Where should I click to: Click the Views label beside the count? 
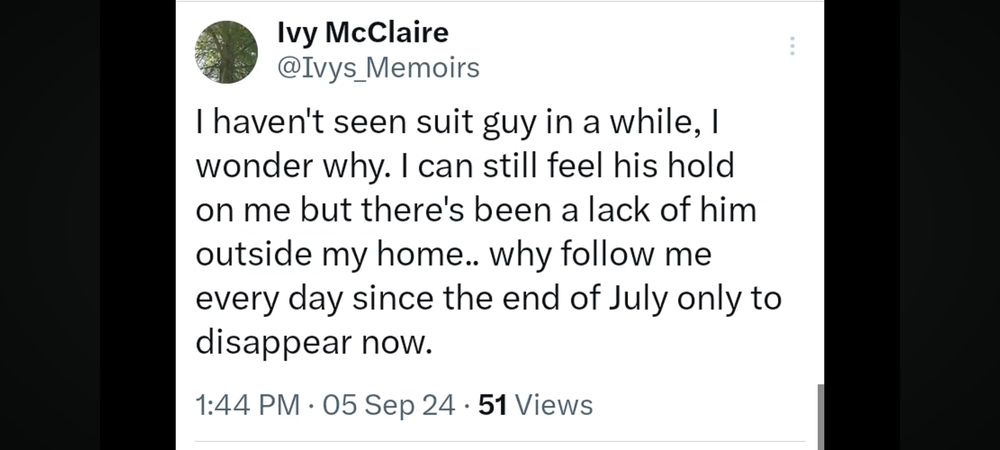tap(554, 405)
